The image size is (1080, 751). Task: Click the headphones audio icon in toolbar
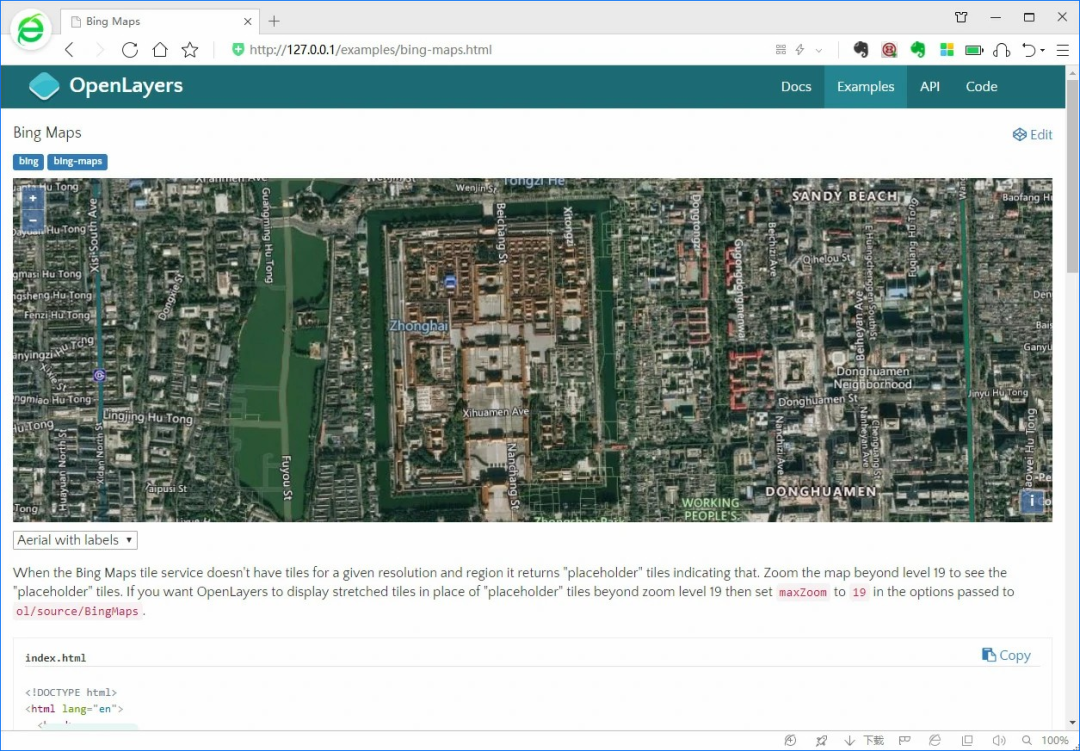point(1002,49)
